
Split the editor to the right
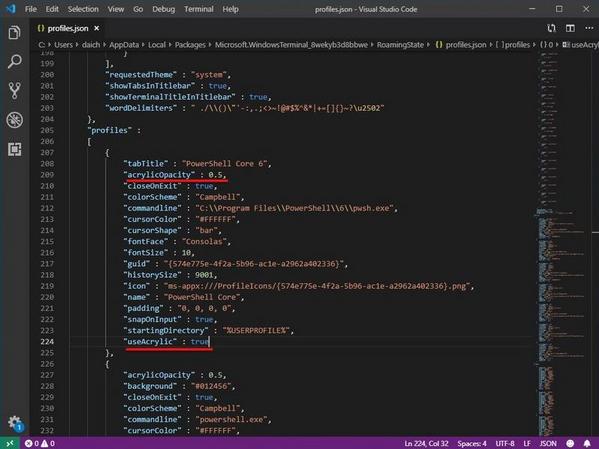(570, 28)
